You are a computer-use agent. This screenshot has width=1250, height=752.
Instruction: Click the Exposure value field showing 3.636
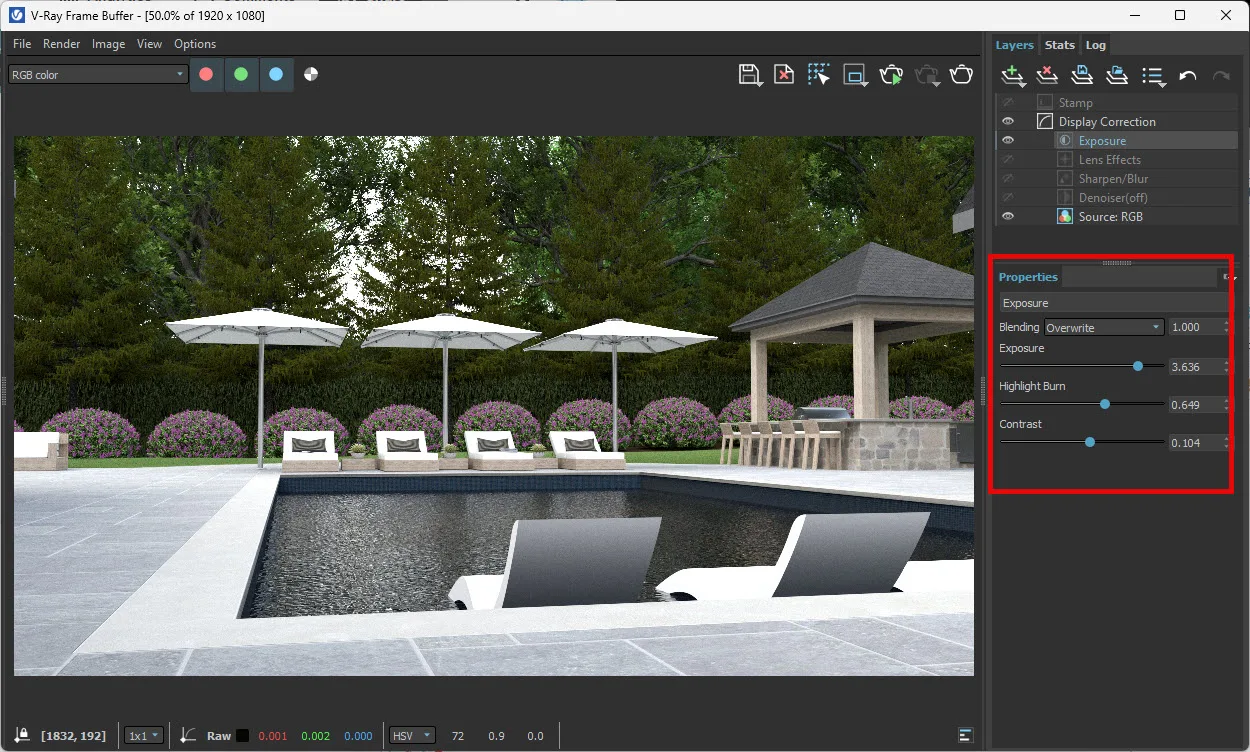coord(1194,367)
